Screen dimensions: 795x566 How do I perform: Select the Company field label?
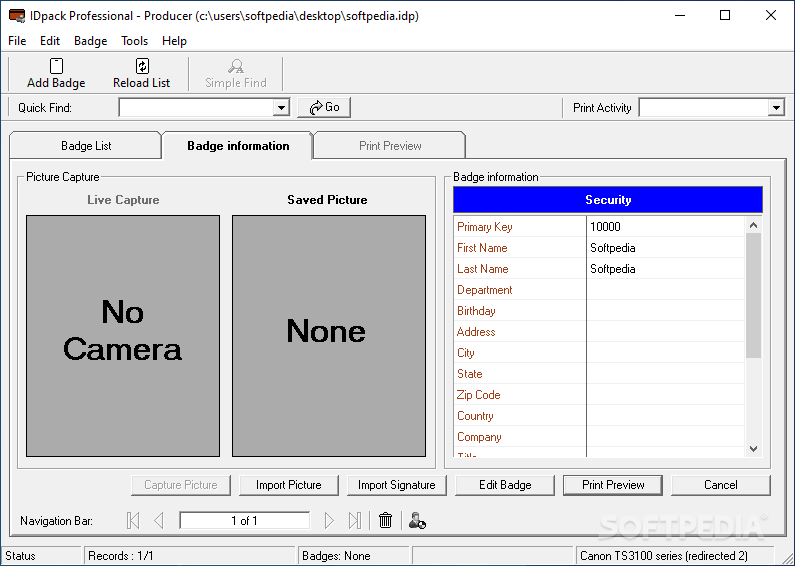tap(479, 437)
